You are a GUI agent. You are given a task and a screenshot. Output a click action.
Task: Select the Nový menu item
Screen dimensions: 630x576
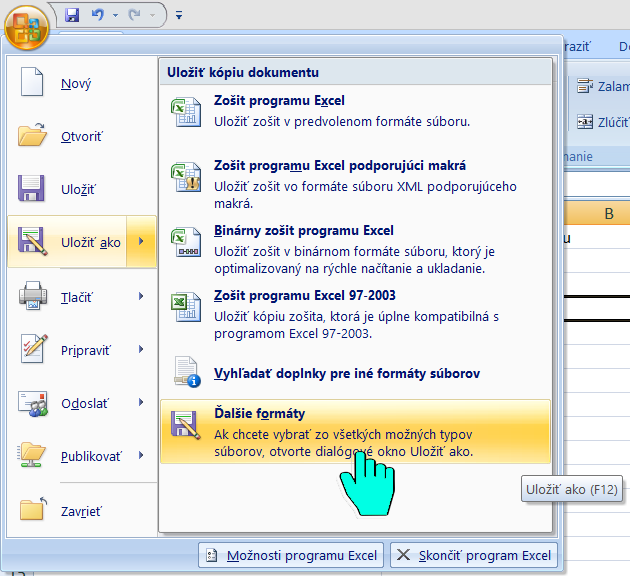(x=82, y=83)
